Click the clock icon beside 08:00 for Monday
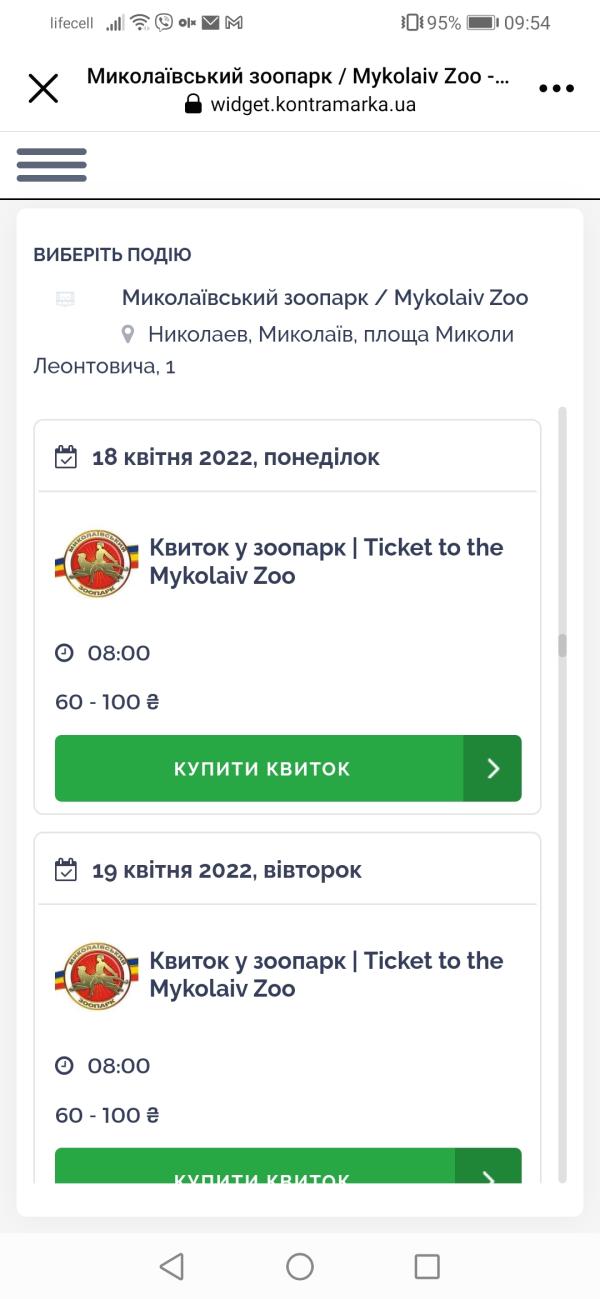Image resolution: width=600 pixels, height=1299 pixels. point(64,652)
